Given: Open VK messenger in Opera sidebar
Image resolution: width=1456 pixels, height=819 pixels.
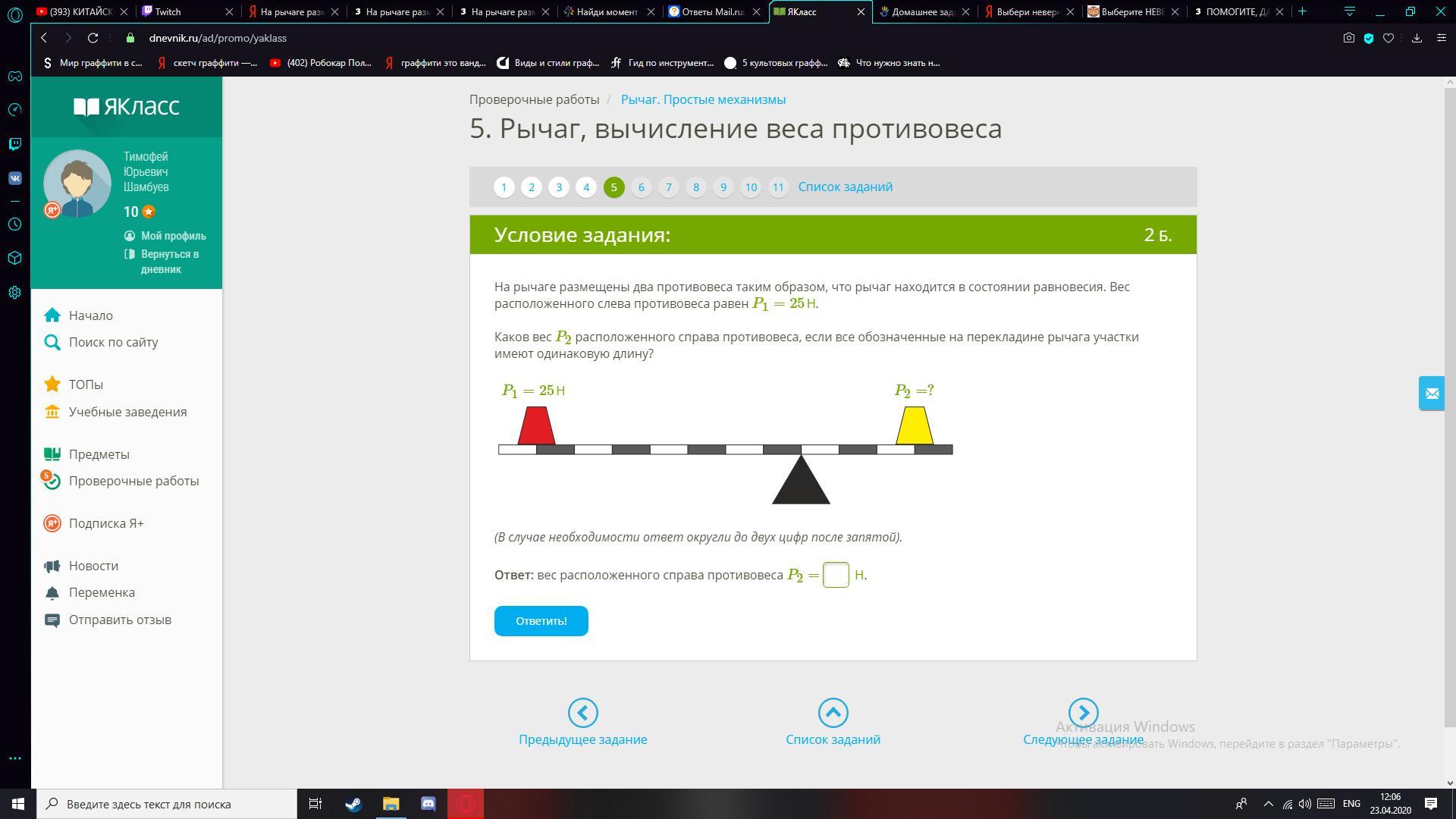Looking at the screenshot, I should click(x=14, y=178).
